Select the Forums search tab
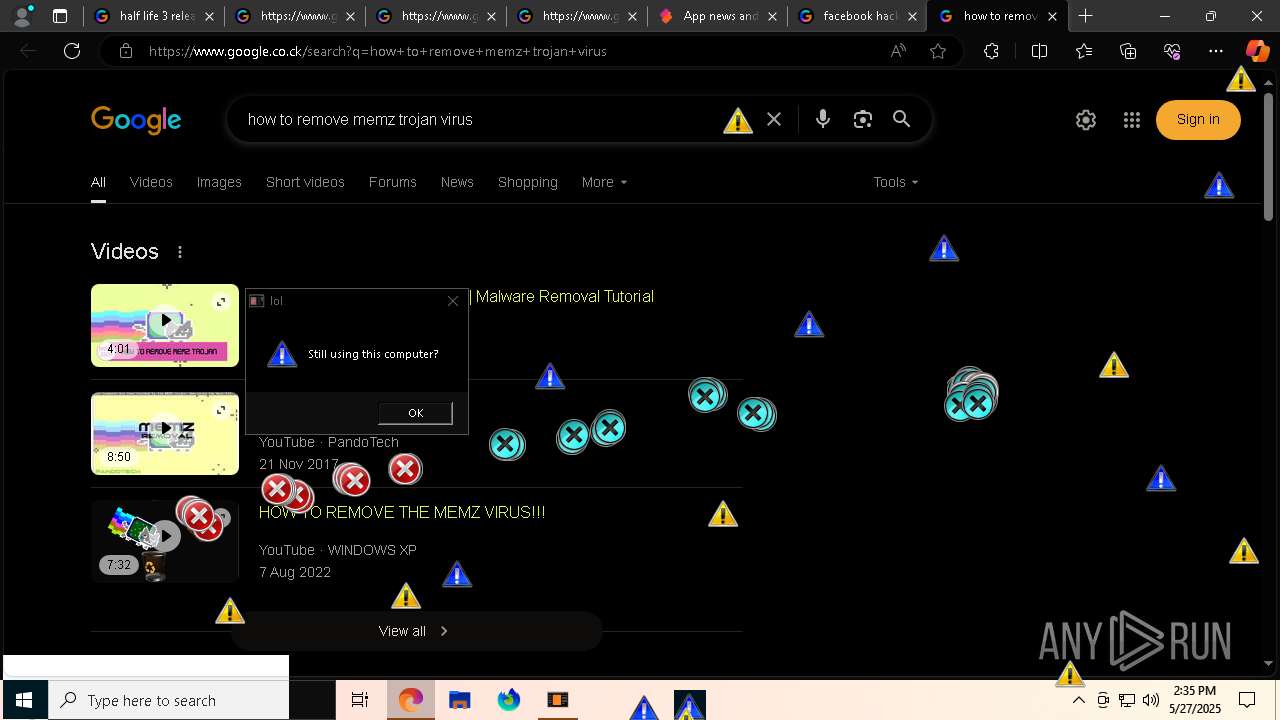 [392, 182]
